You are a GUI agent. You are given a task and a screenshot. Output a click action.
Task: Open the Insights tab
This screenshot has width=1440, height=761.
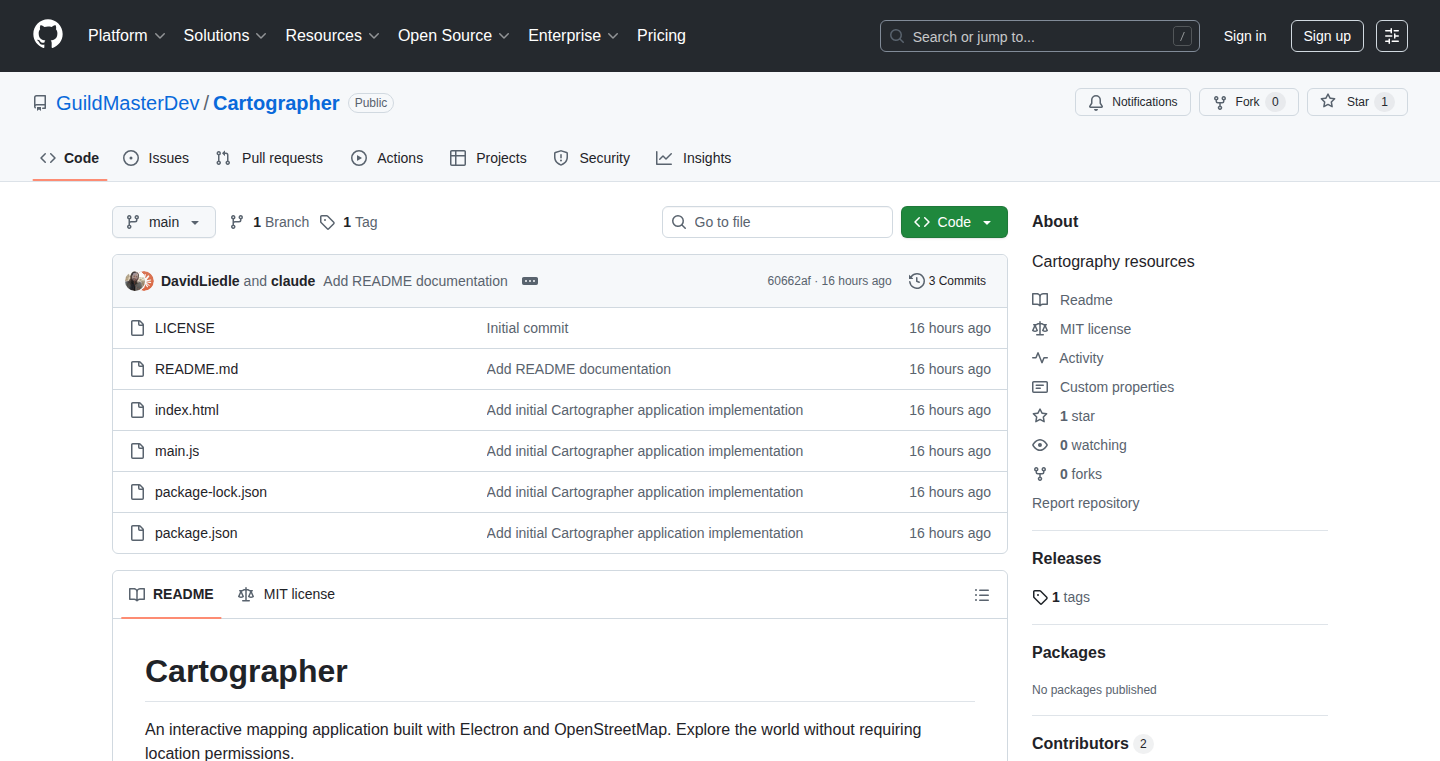(x=694, y=158)
